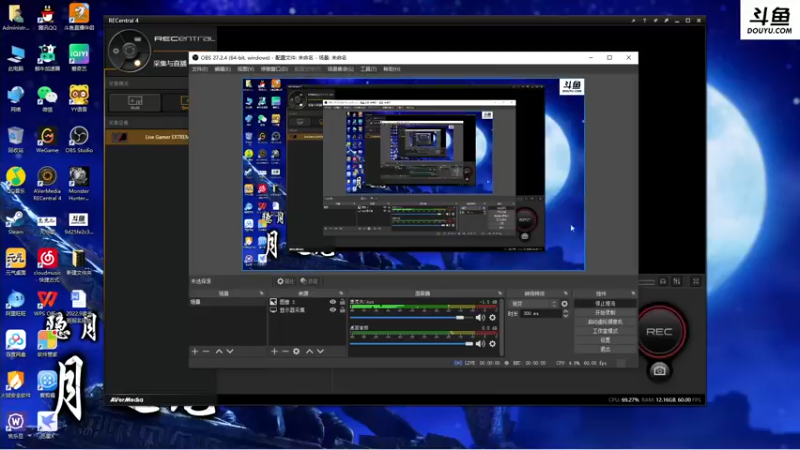This screenshot has height=450, width=800.
Task: Open the QQ音乐 desktop shortcut
Action: tap(15, 180)
